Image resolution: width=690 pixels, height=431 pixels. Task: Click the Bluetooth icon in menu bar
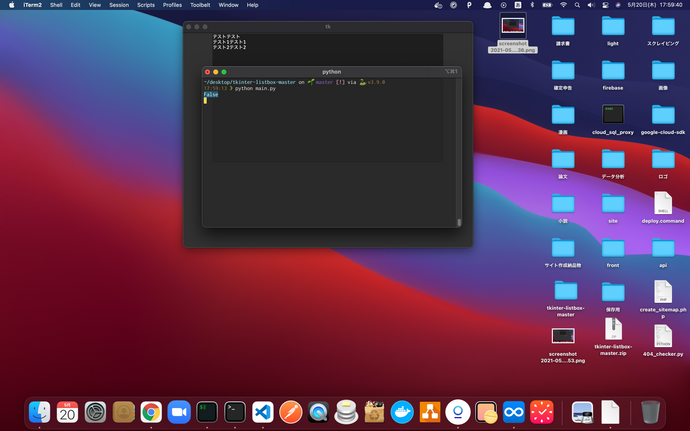(x=532, y=5)
